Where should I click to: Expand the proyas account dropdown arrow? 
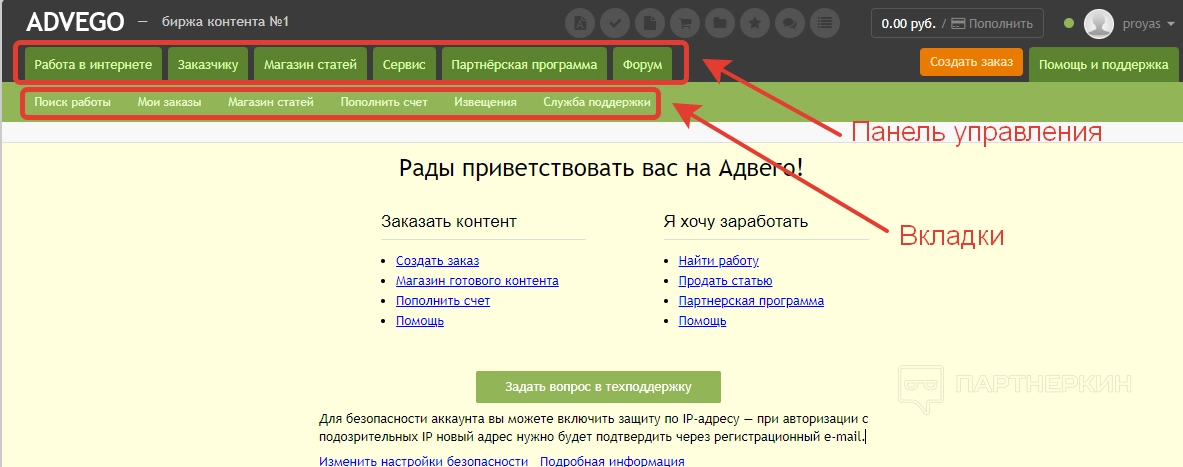1171,24
